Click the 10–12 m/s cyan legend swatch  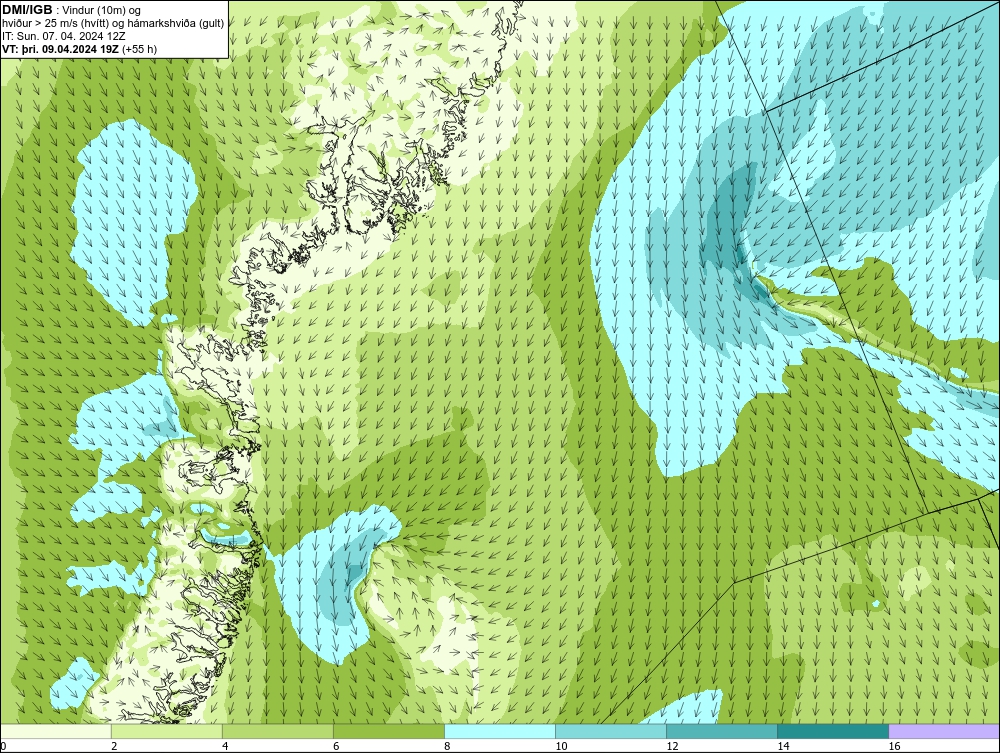(610, 731)
